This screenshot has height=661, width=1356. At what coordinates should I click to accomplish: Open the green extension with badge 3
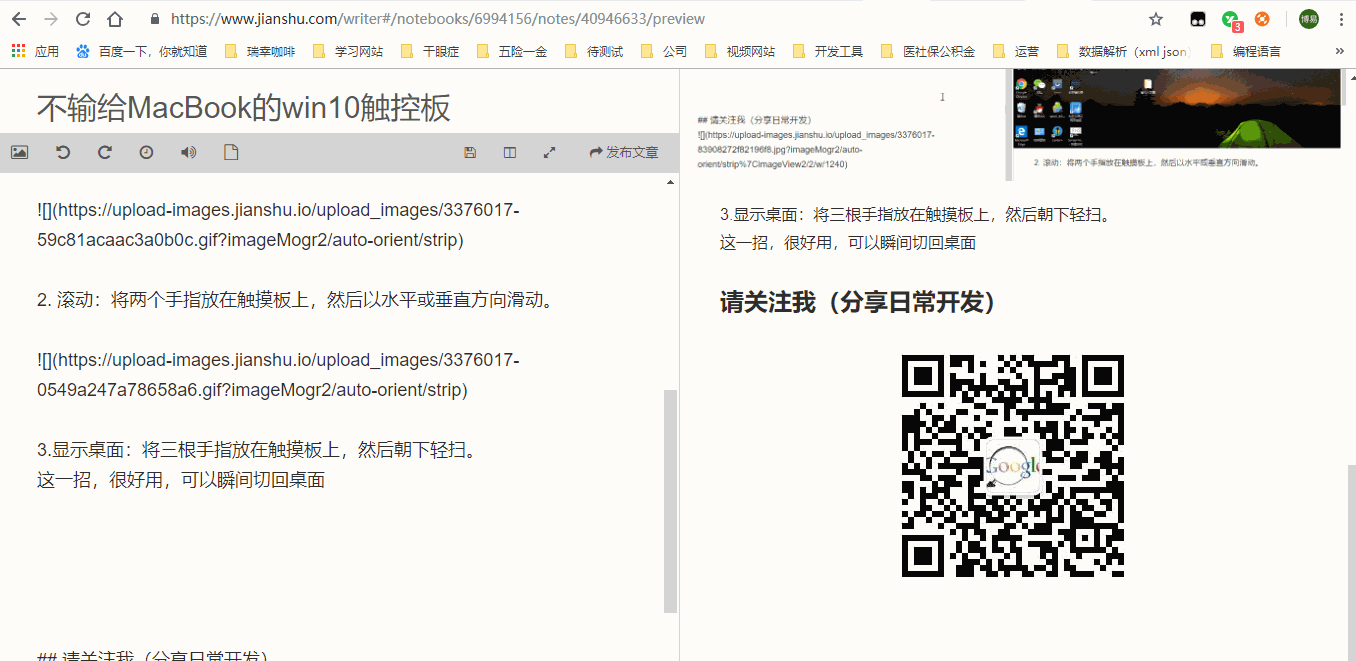click(x=1231, y=20)
